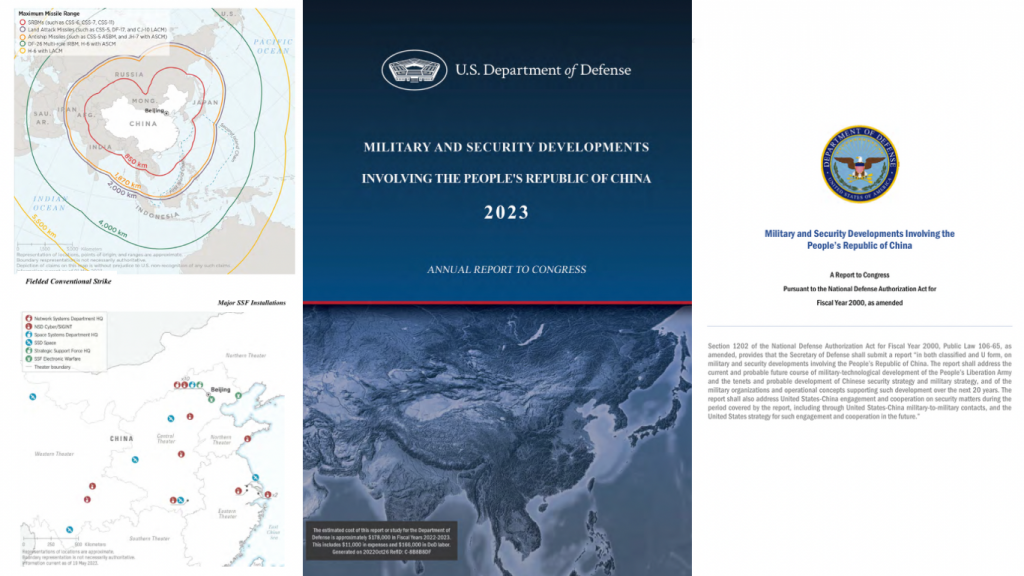This screenshot has width=1024, height=576.
Task: Click the green DF-26 legend circle
Action: pos(22,44)
